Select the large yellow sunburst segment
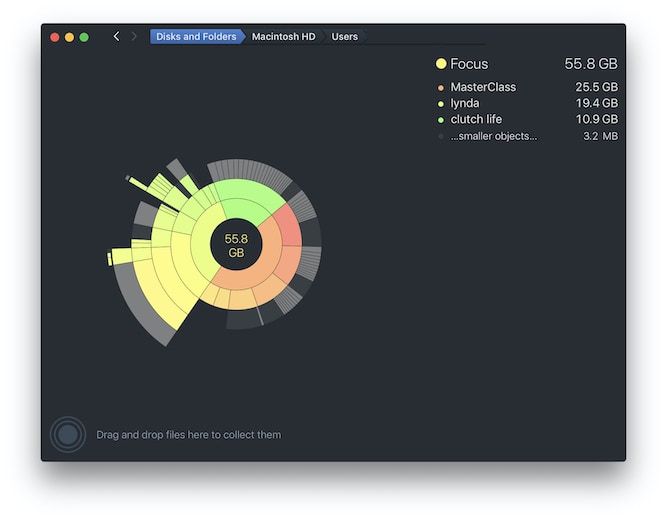 click(x=160, y=290)
